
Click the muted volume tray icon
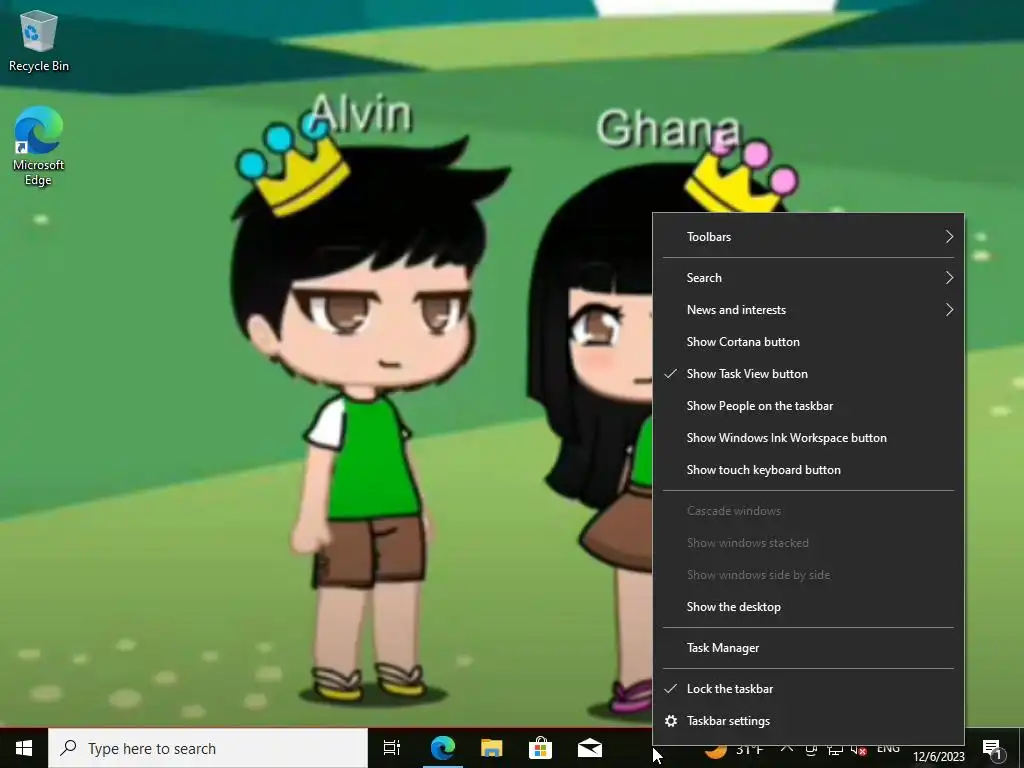[858, 750]
